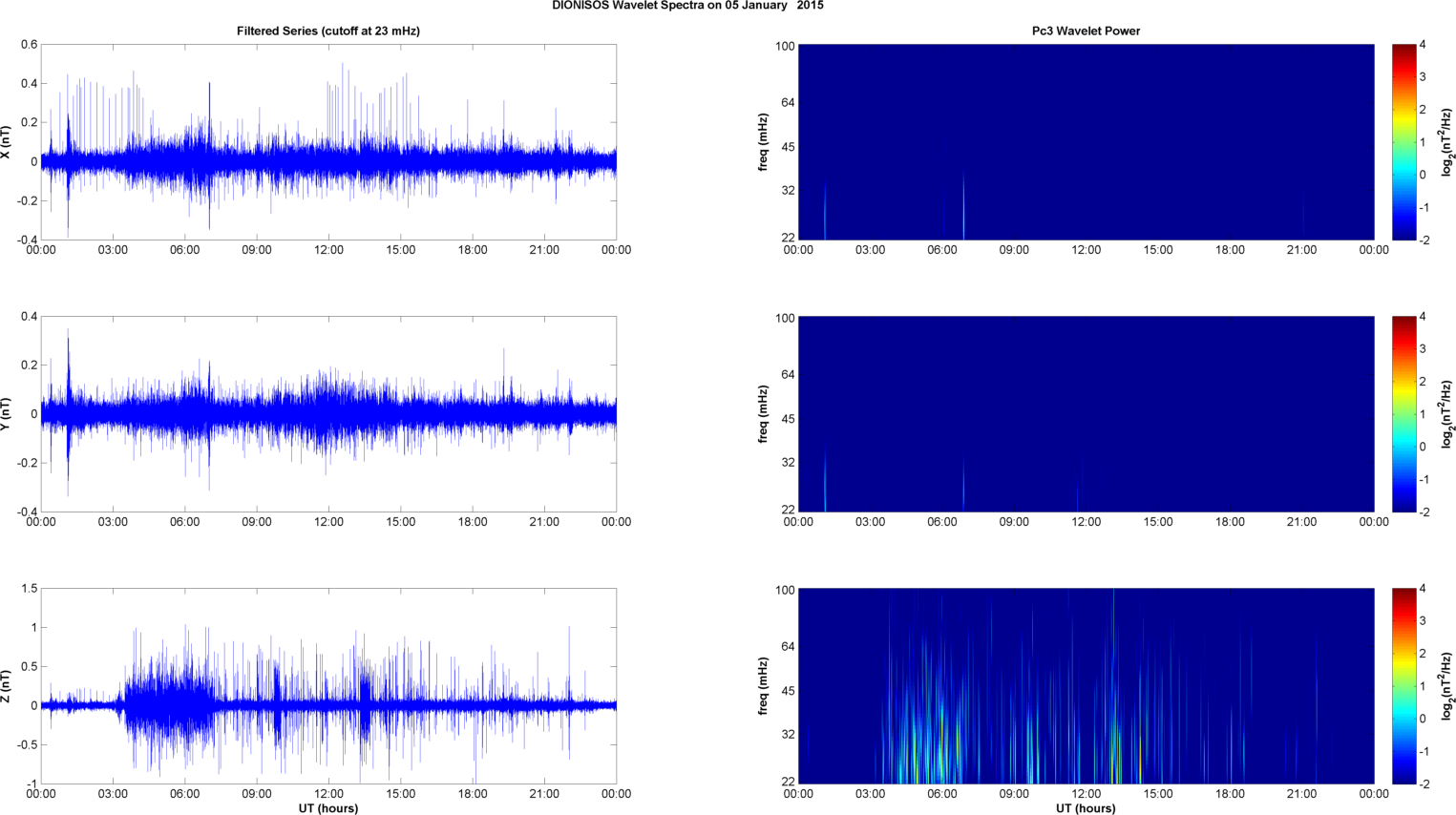Click the freq (mHz) label of top spectrogram
Viewport: 1456px width, 815px height.
(764, 142)
